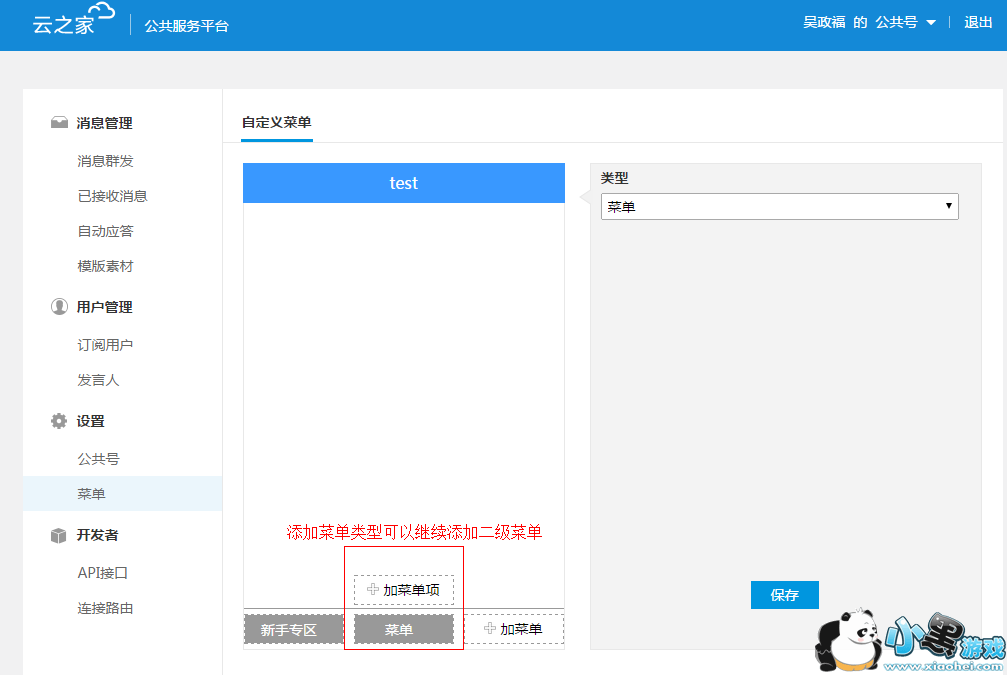Image resolution: width=1007 pixels, height=675 pixels.
Task: Click 退出 to log out
Action: (x=977, y=23)
